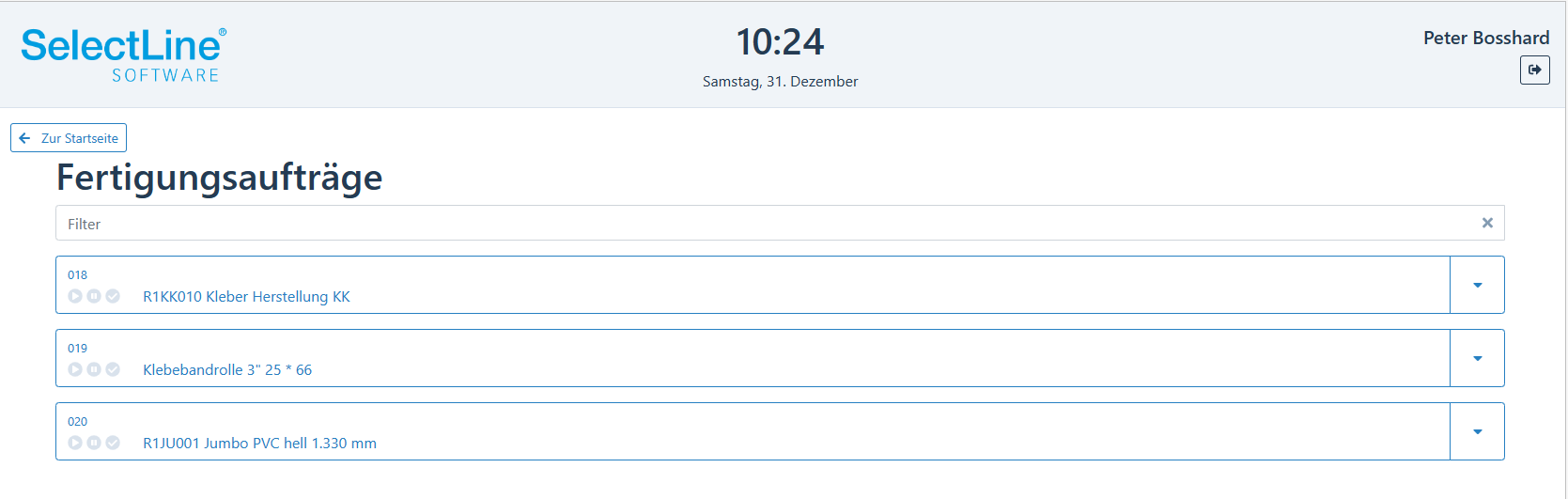Expand order 019 dropdown arrow

click(x=1477, y=358)
